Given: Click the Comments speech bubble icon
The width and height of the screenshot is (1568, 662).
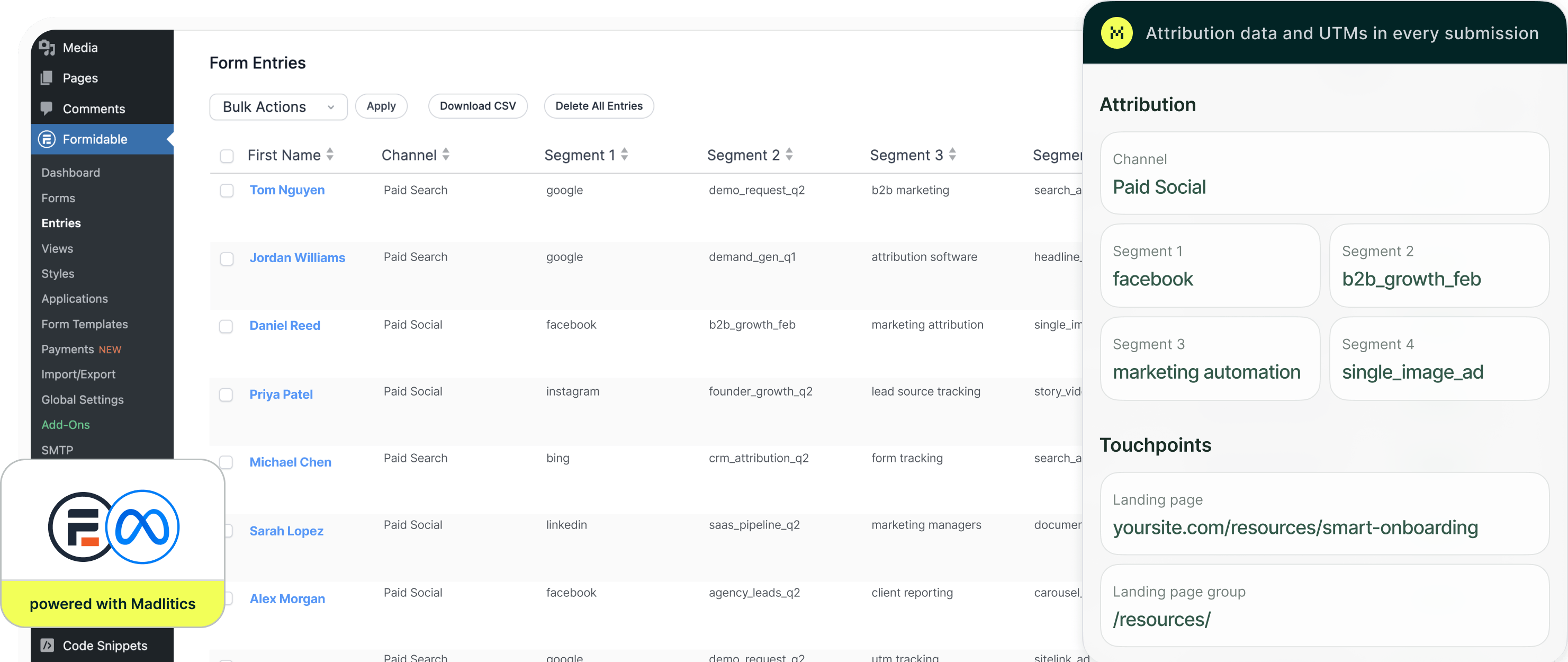Looking at the screenshot, I should coord(47,109).
